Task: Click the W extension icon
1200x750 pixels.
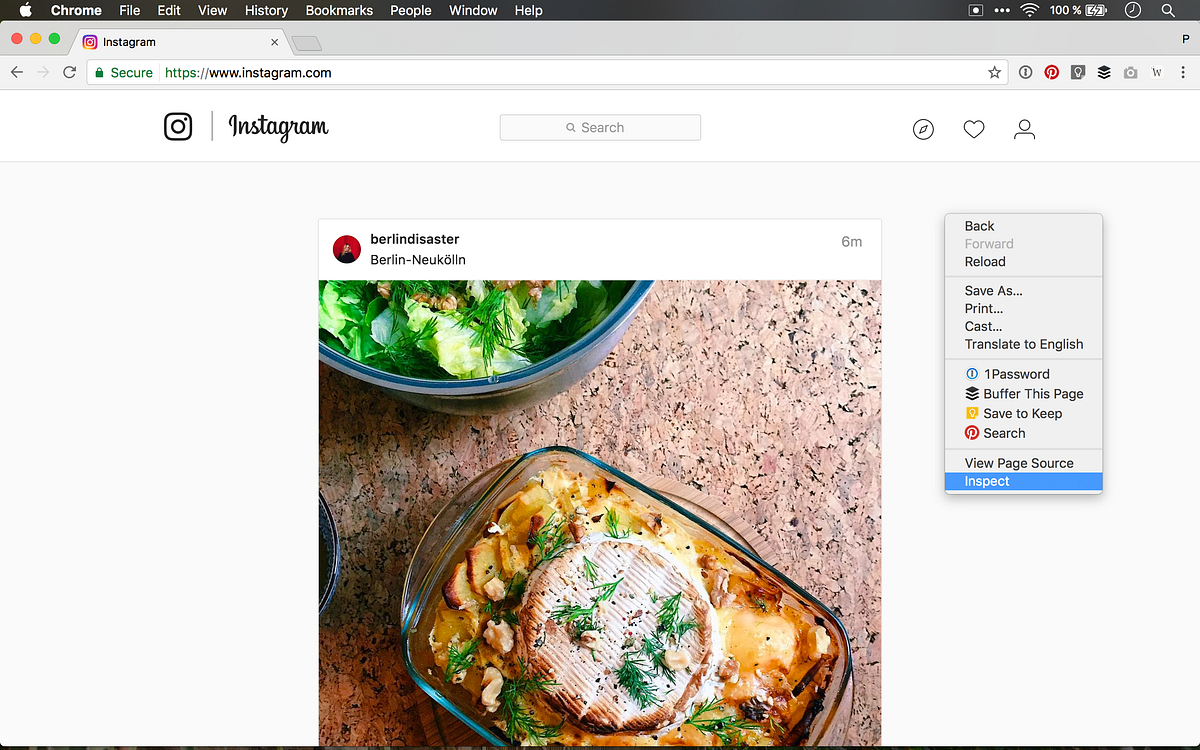Action: point(1157,72)
